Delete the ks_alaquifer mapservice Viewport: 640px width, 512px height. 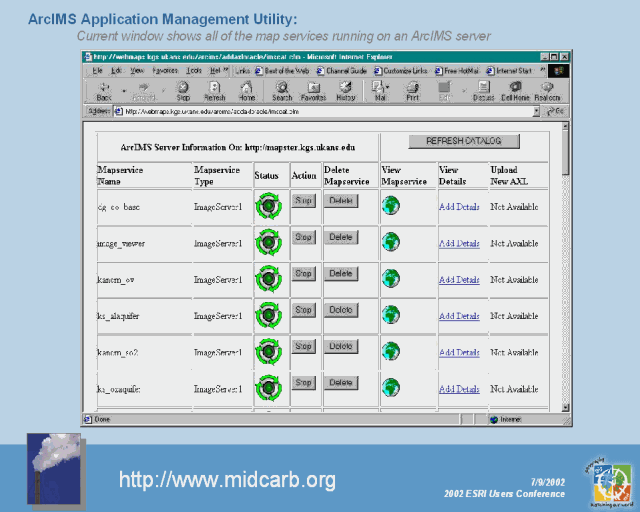340,310
